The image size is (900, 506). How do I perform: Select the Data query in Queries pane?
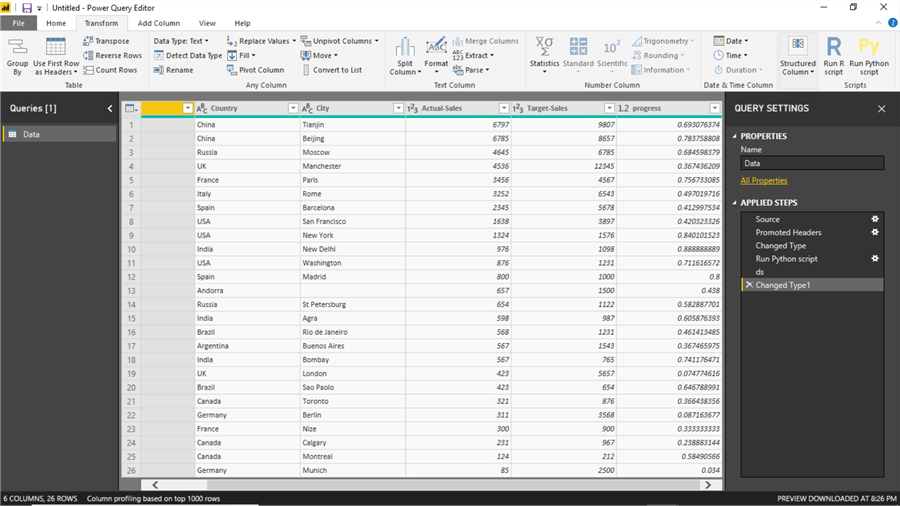tap(60, 134)
